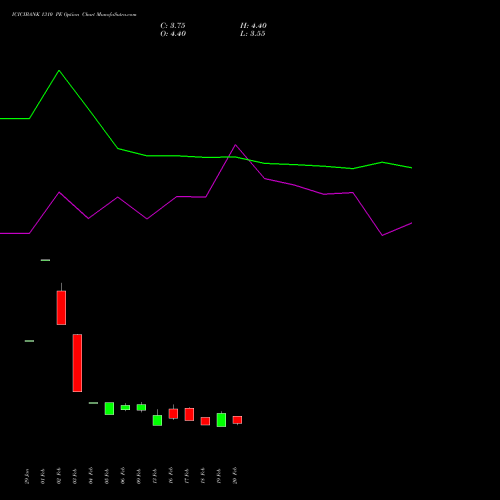Viewport: 500px width, 500px height.
Task: Click the 29 Jan date label
Action: point(27,476)
